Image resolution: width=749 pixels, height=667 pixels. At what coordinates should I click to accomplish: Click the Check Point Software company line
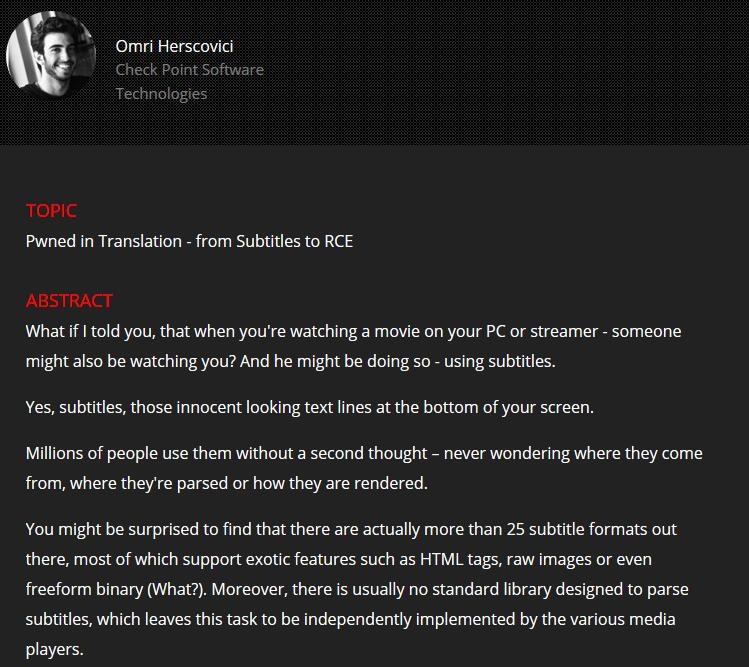(190, 70)
